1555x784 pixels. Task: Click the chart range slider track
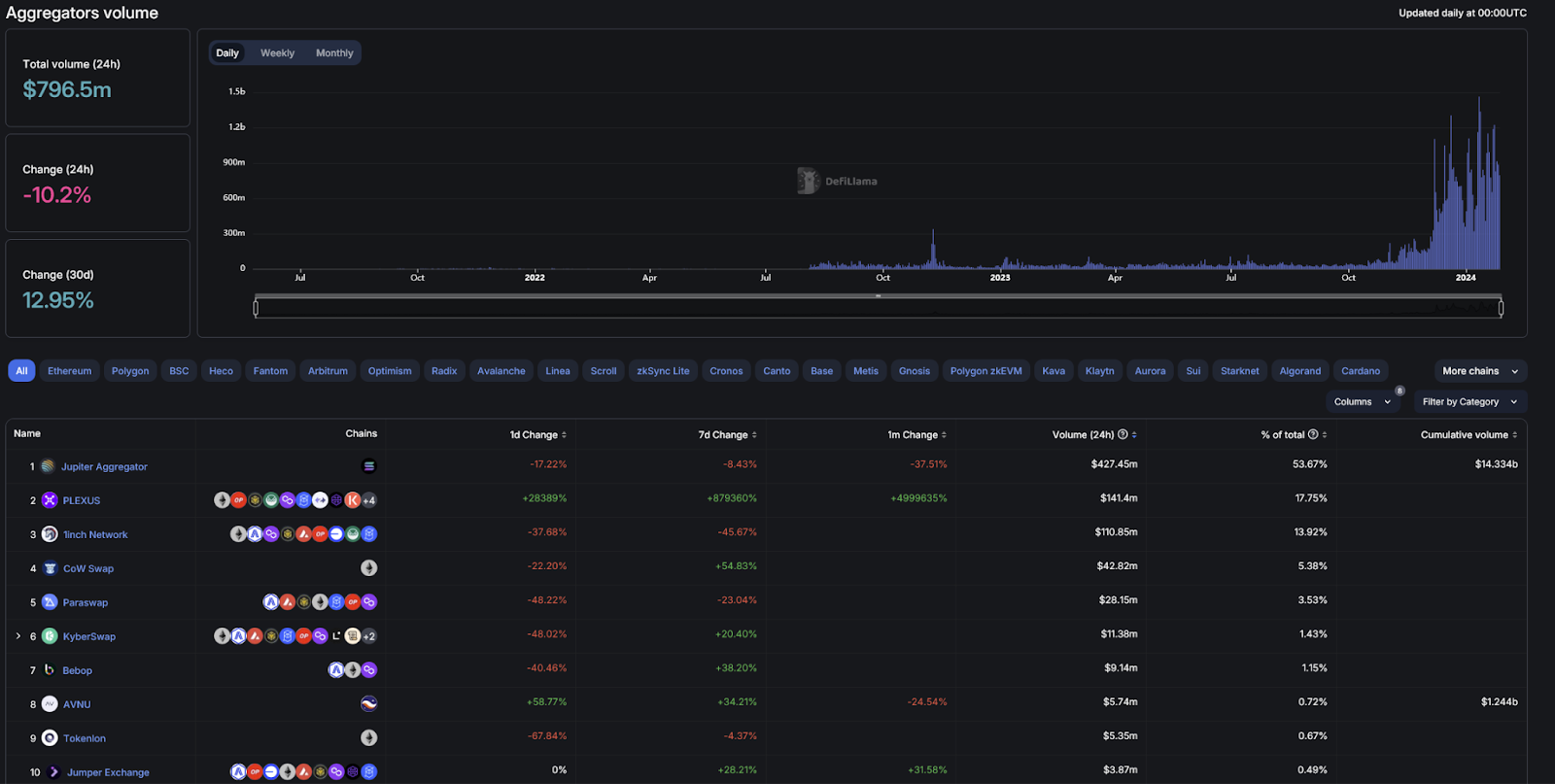tap(879, 308)
